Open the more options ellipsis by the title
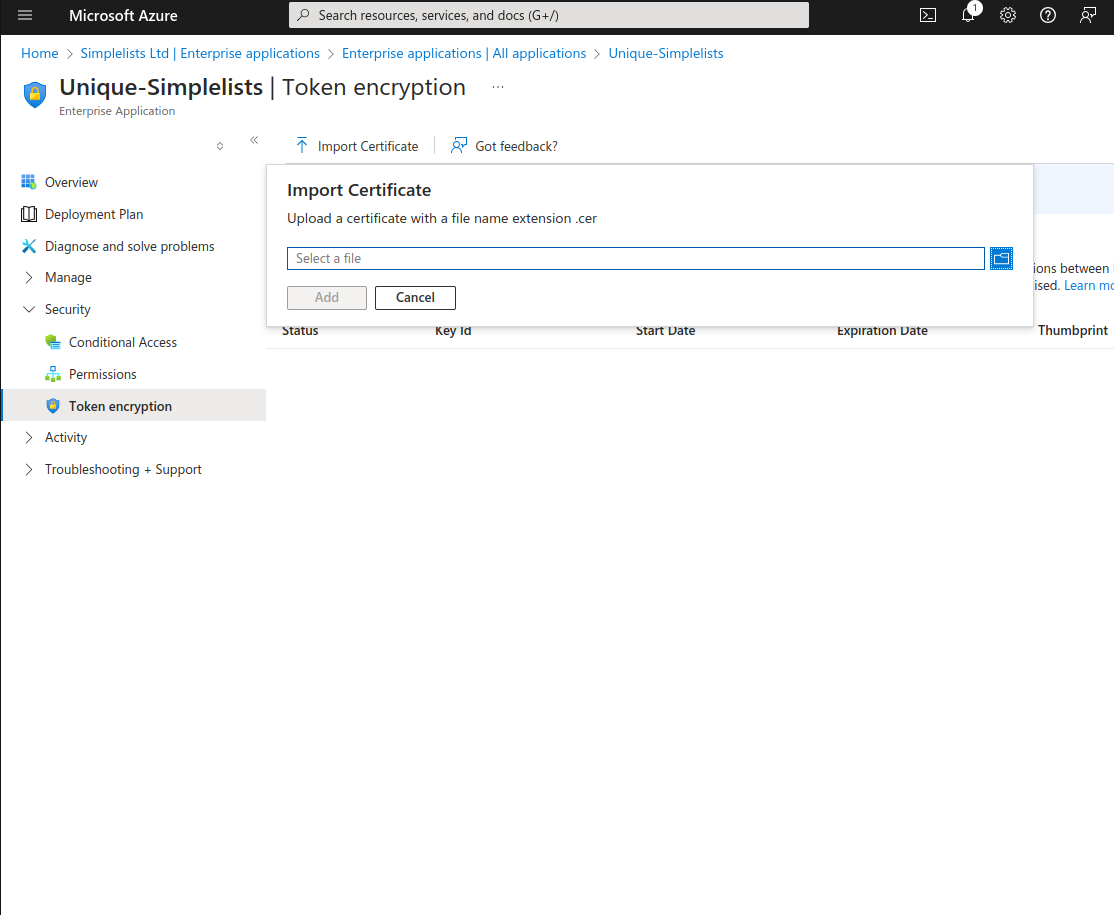The image size is (1114, 915). [498, 87]
